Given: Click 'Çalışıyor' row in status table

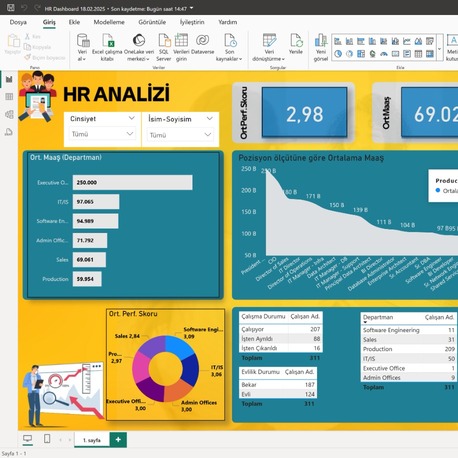Looking at the screenshot, I should pyautogui.click(x=281, y=329).
